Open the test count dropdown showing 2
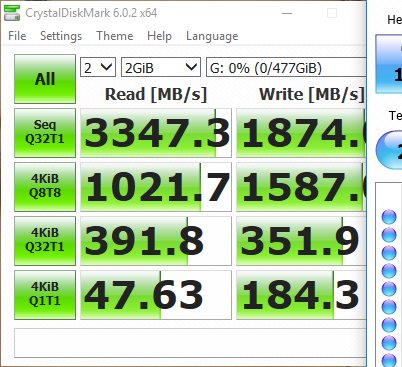 pos(98,68)
